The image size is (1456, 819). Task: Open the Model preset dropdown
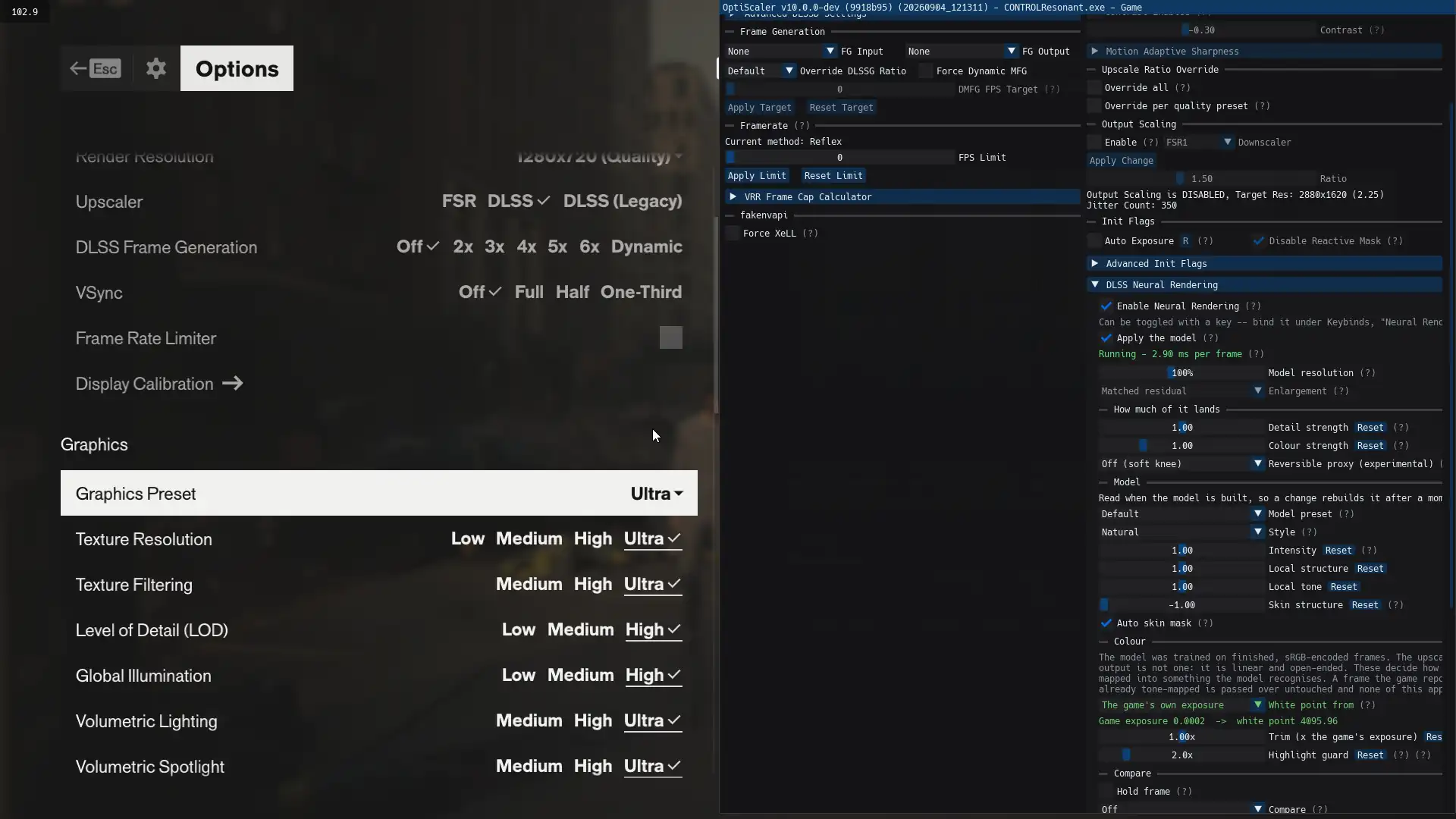[x=1181, y=514]
